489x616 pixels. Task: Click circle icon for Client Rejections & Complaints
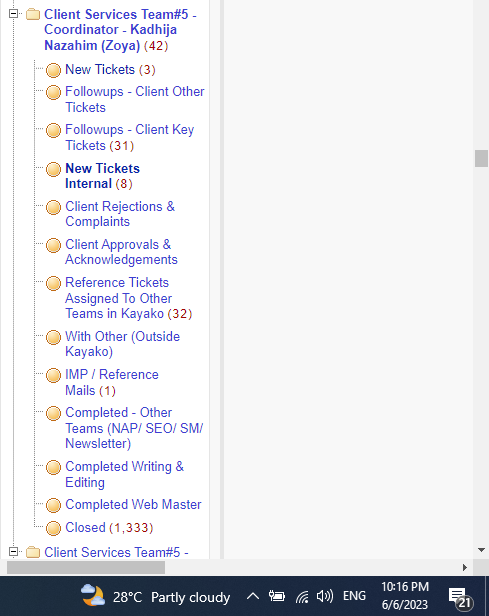pos(53,207)
